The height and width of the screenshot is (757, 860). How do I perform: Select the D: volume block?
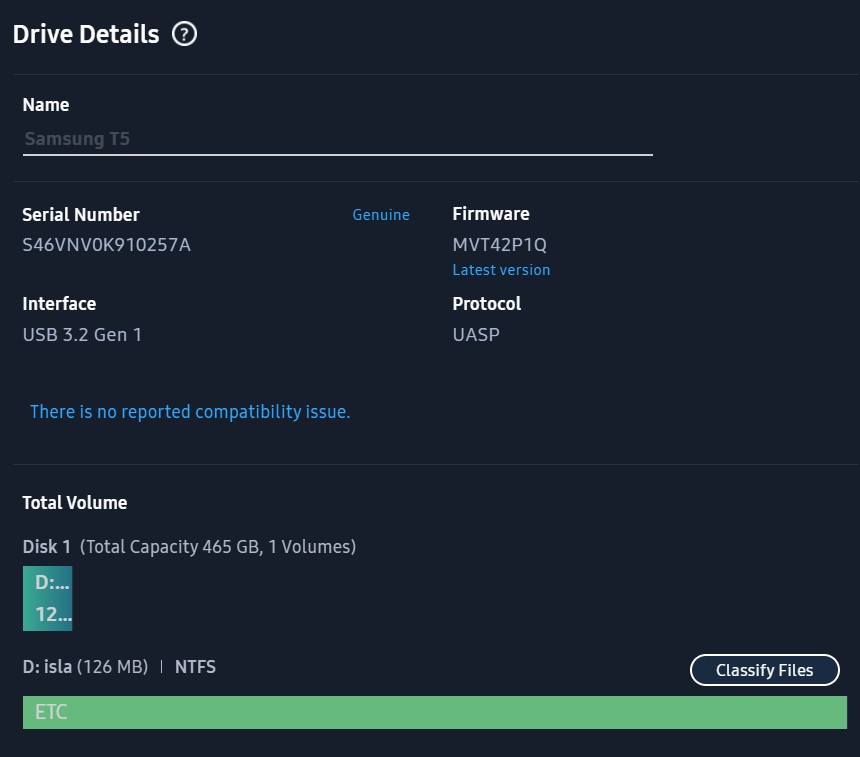tap(47, 598)
